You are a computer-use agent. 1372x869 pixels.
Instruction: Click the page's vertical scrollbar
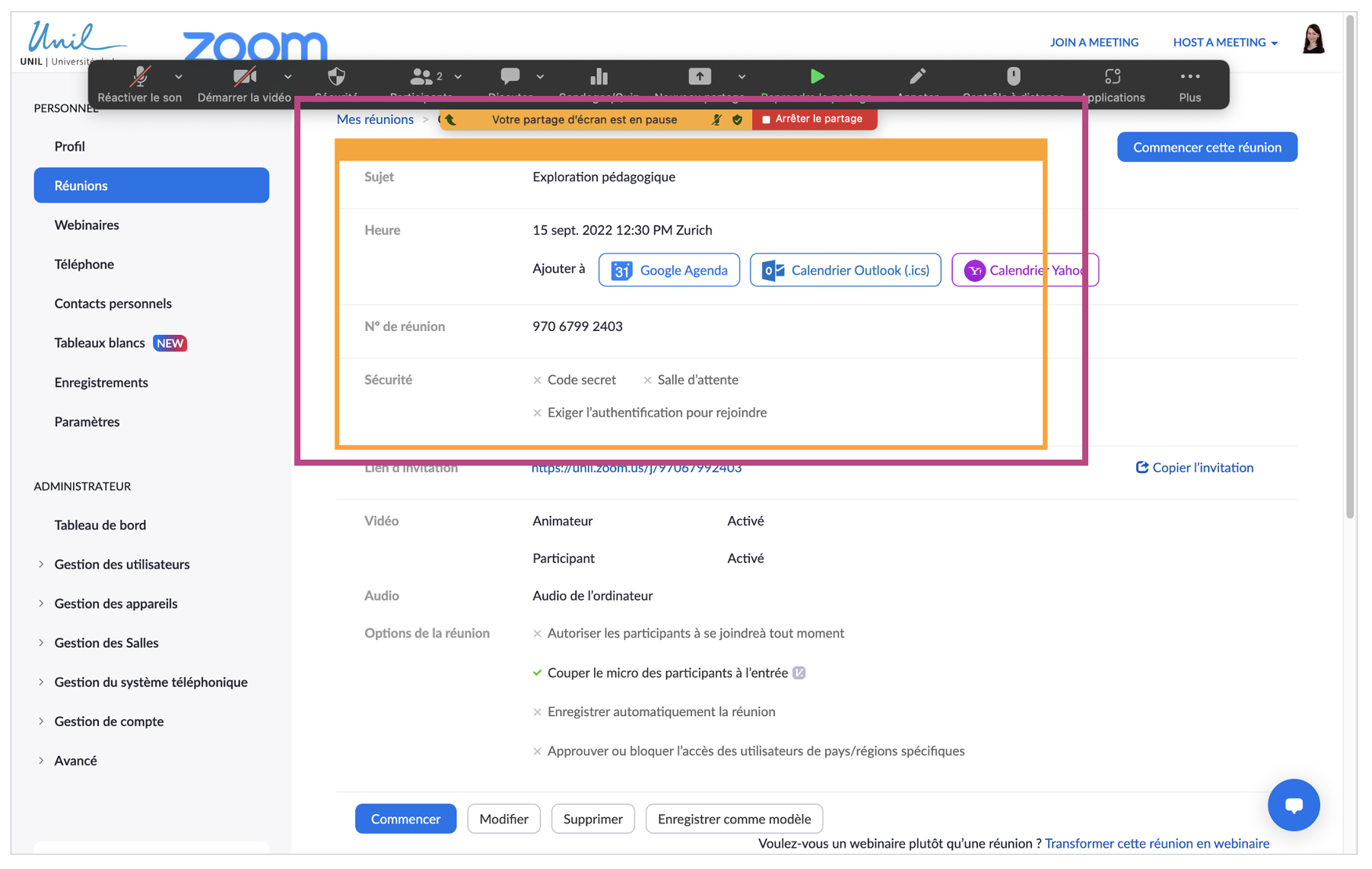(1351, 266)
